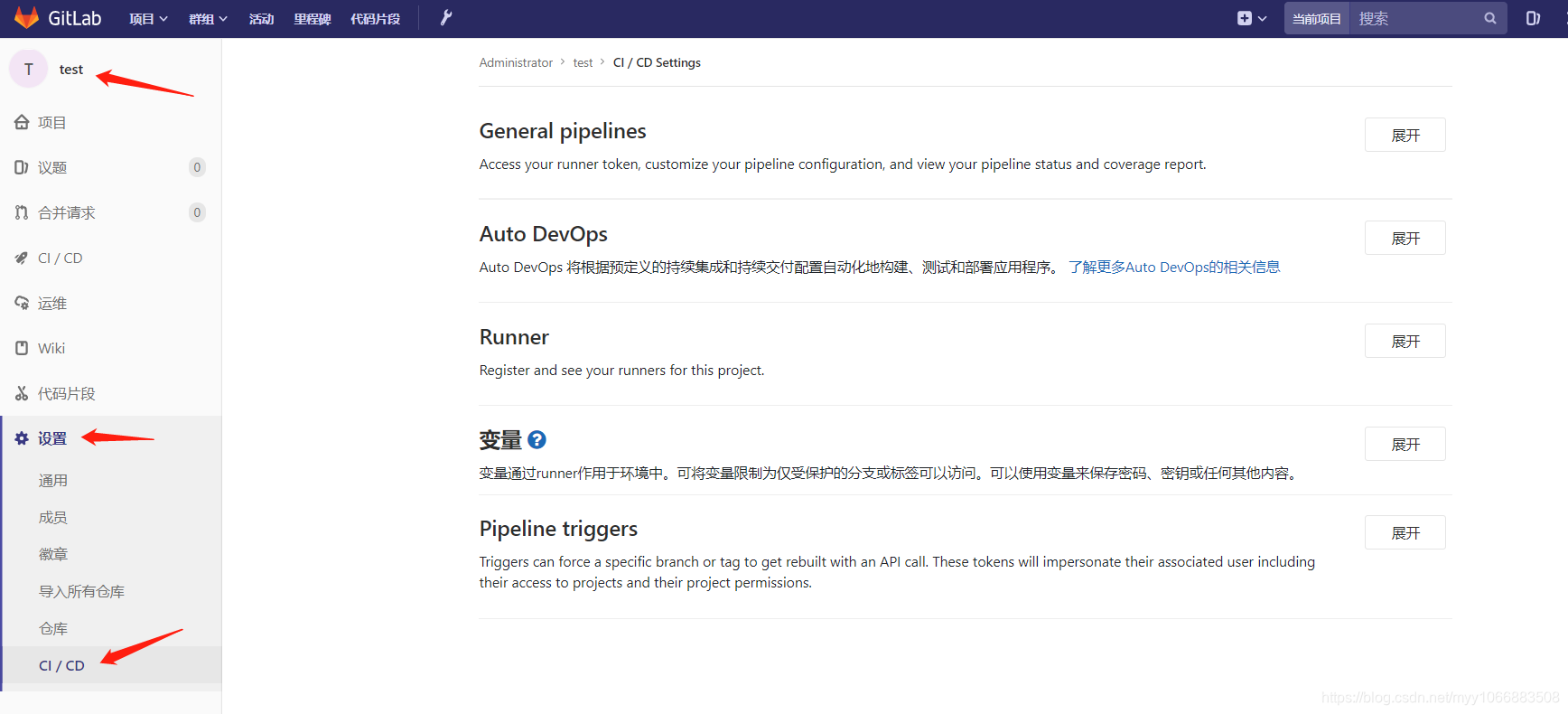This screenshot has width=1568, height=714.
Task: Select 通用 settings submenu
Action: point(53,480)
